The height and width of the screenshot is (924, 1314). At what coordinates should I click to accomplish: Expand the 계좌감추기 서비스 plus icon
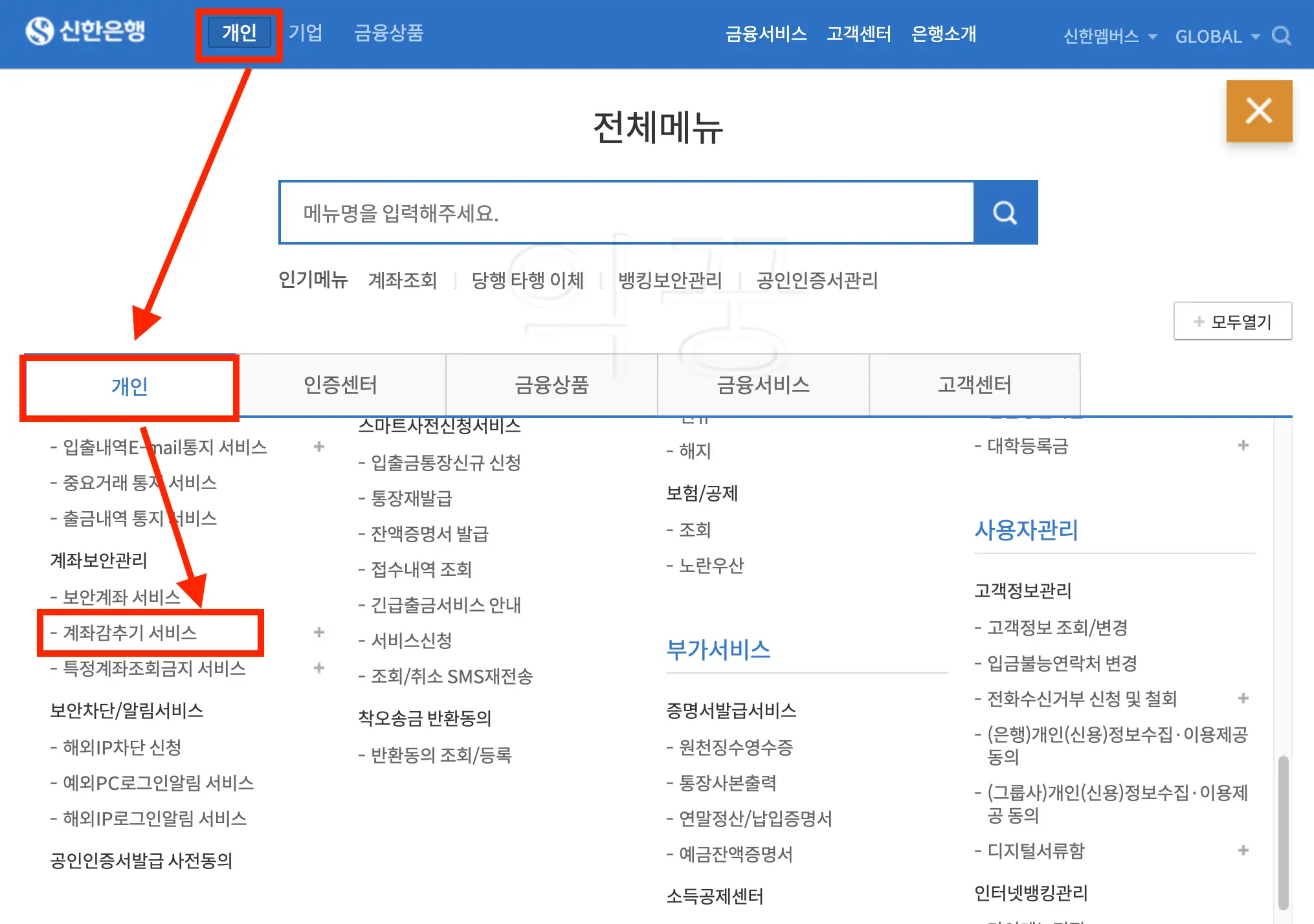(x=318, y=632)
